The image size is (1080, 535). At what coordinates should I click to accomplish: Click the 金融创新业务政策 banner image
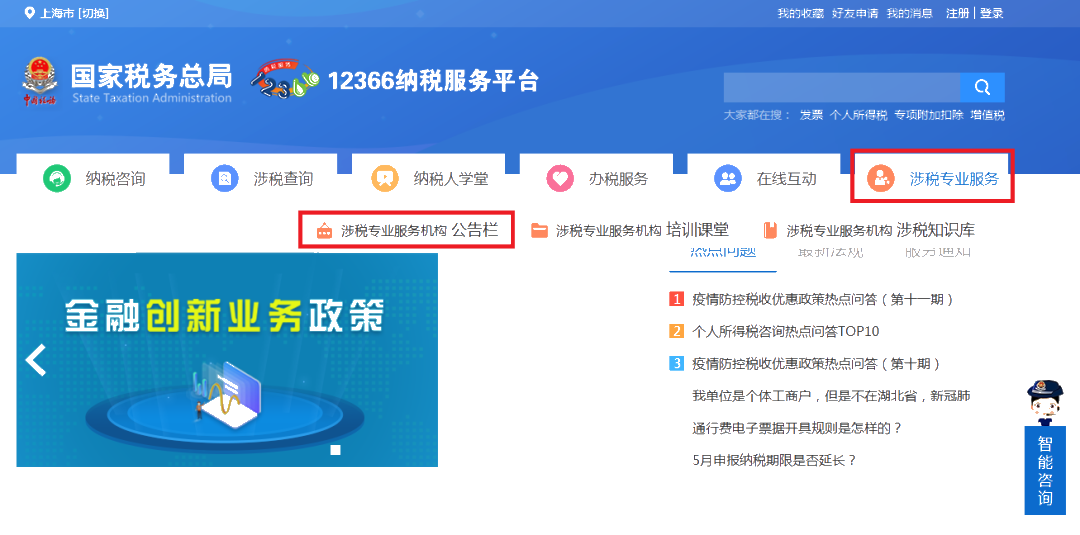tap(227, 360)
